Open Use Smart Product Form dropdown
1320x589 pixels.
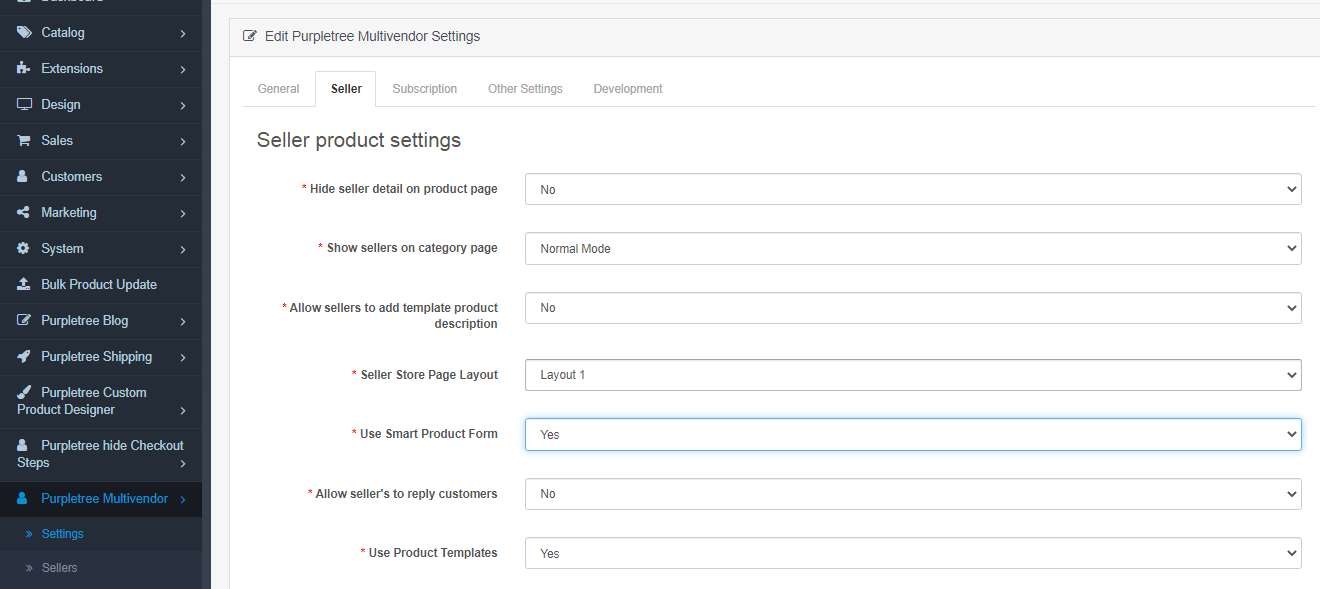click(913, 434)
